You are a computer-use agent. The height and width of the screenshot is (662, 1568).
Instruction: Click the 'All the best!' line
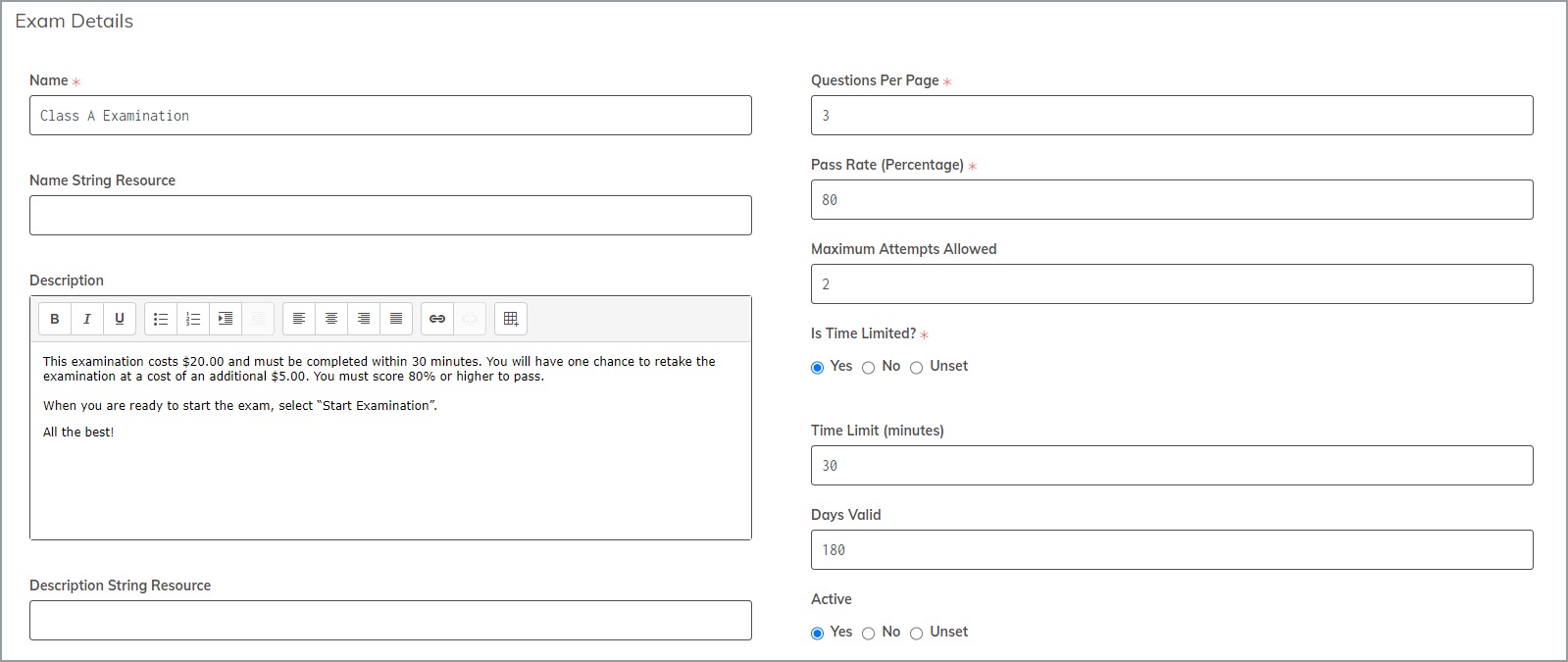pyautogui.click(x=78, y=433)
